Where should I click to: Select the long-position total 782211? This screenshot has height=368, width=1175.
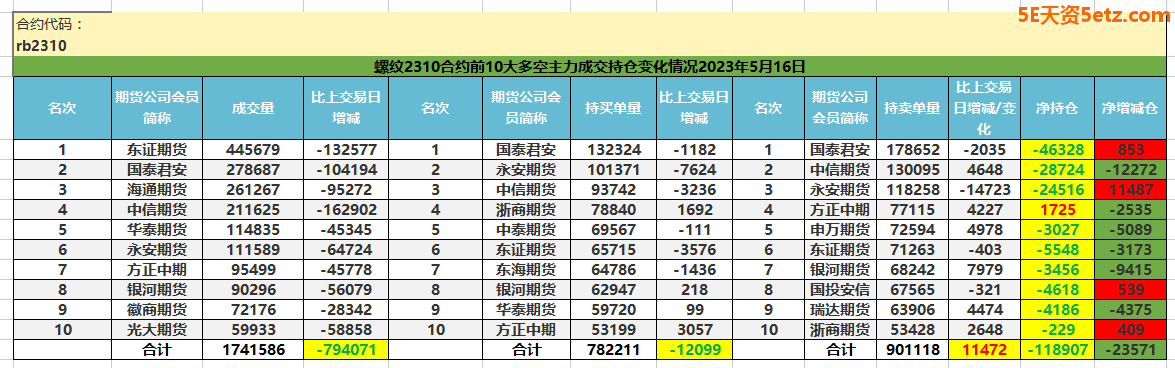pyautogui.click(x=612, y=349)
